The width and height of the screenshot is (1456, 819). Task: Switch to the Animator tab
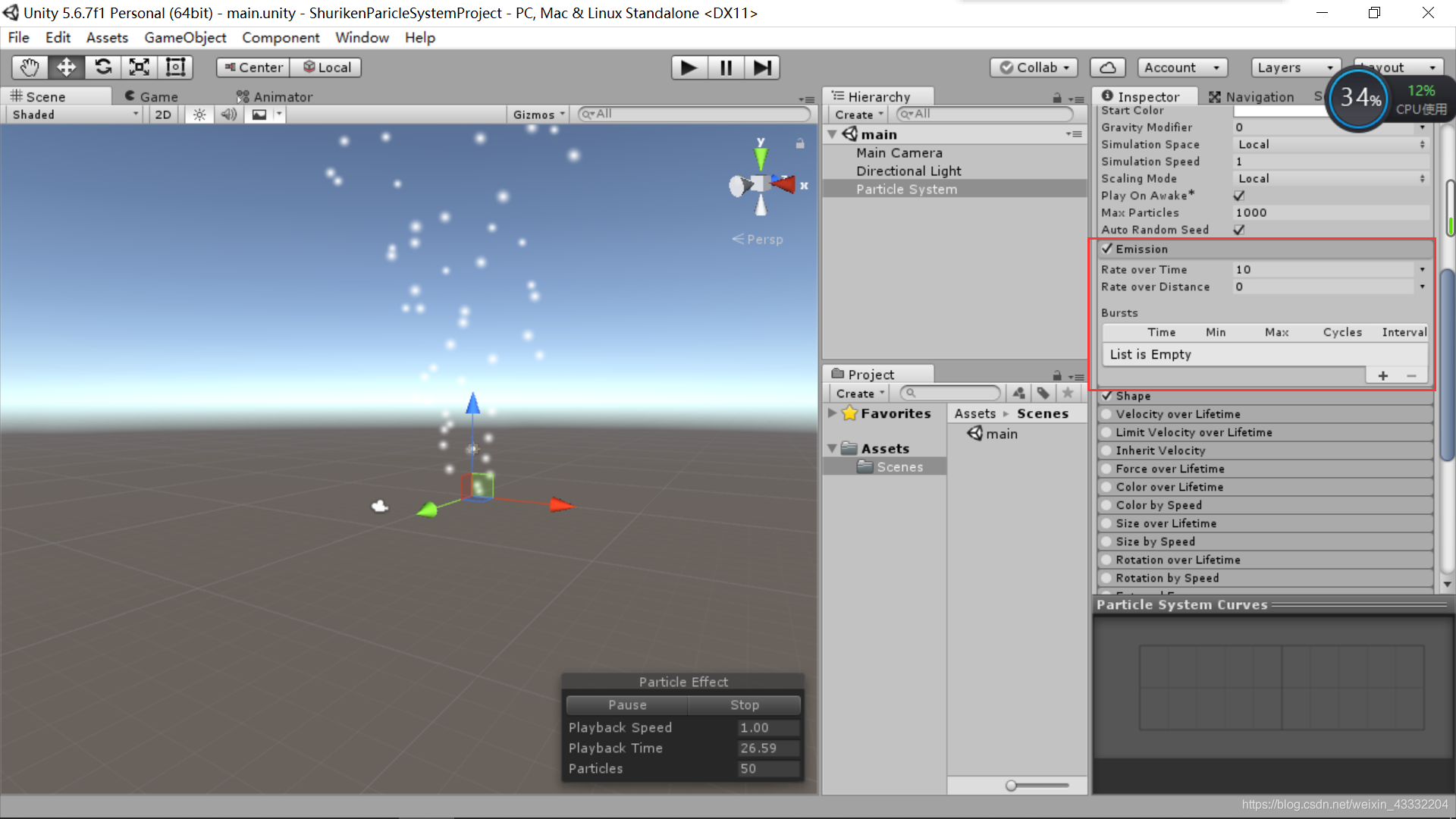pyautogui.click(x=274, y=96)
